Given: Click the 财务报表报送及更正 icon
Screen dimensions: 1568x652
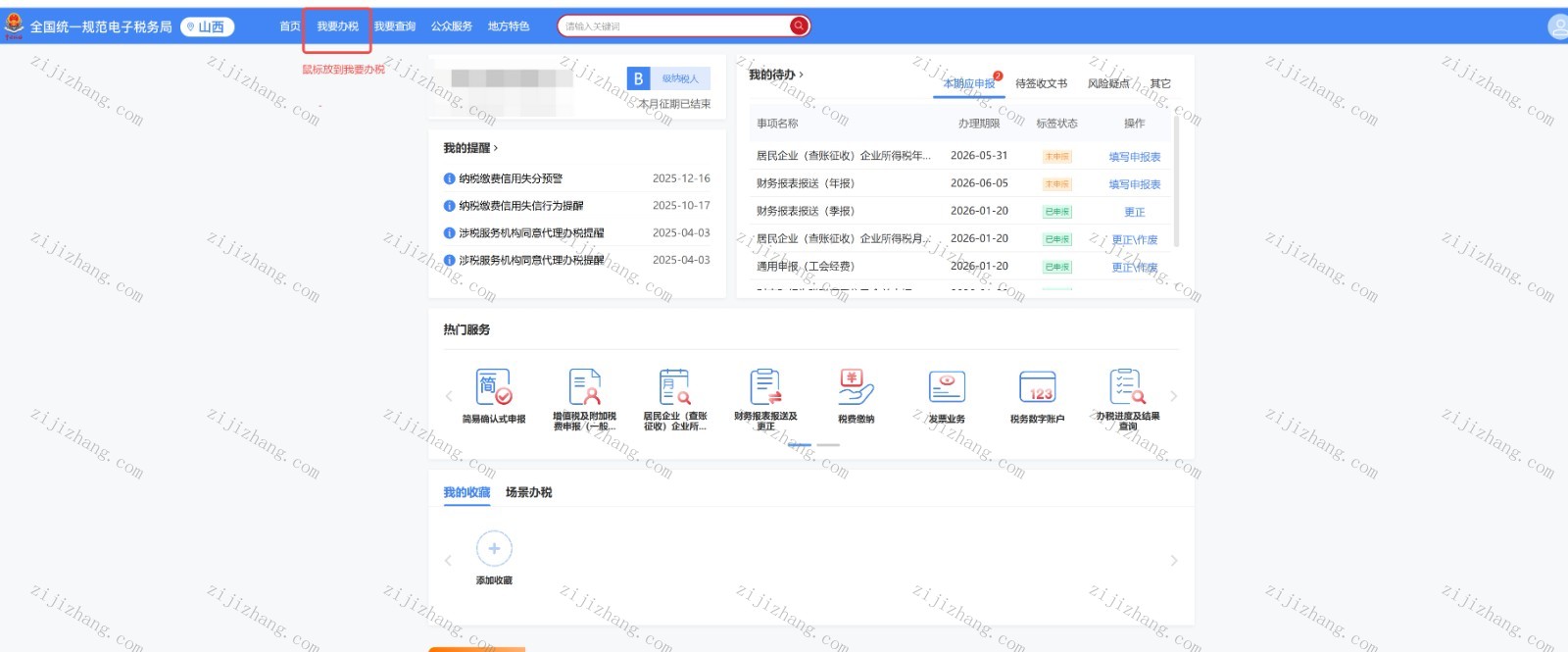Looking at the screenshot, I should (x=765, y=388).
